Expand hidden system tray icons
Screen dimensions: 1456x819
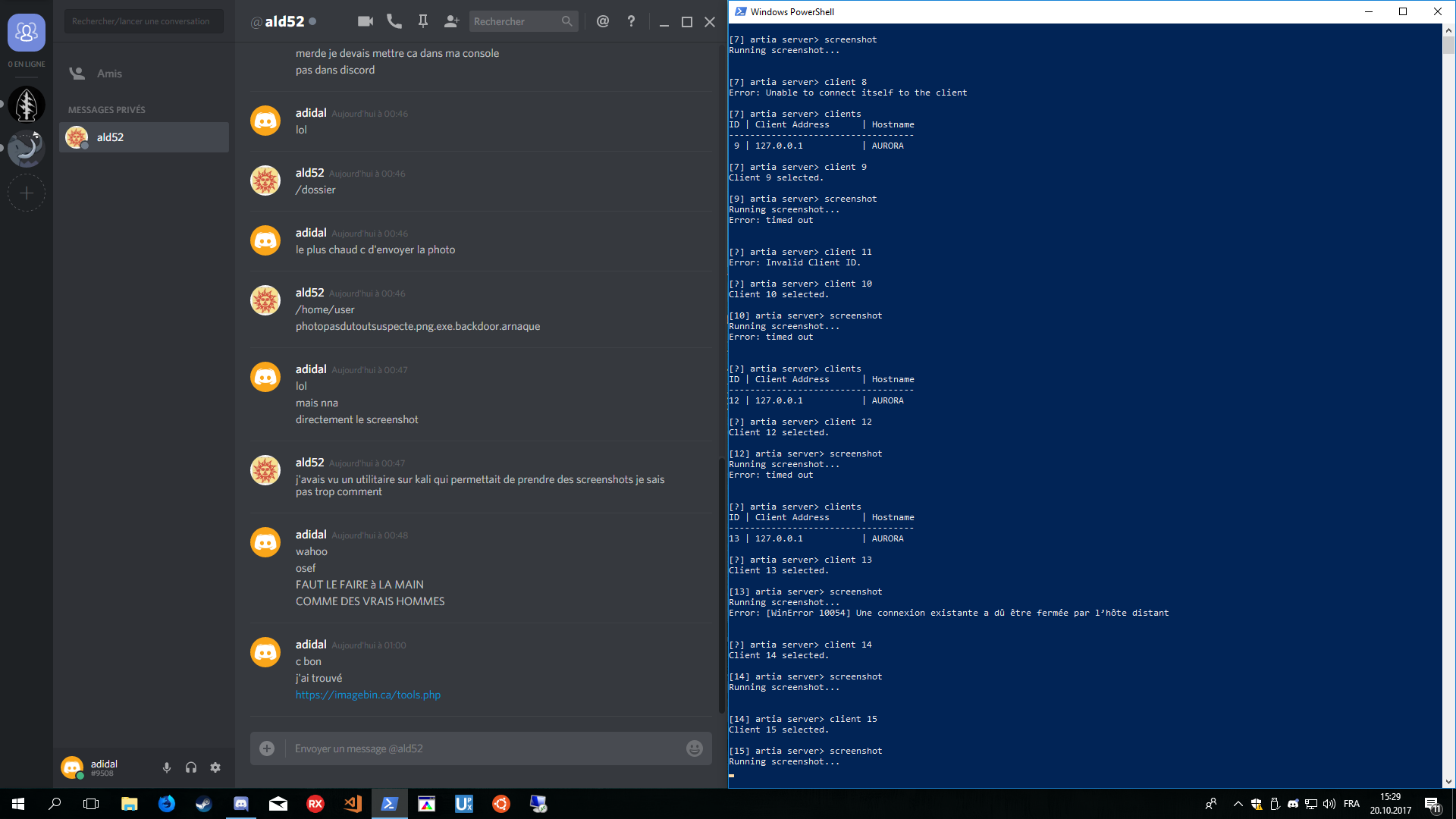(x=1238, y=804)
